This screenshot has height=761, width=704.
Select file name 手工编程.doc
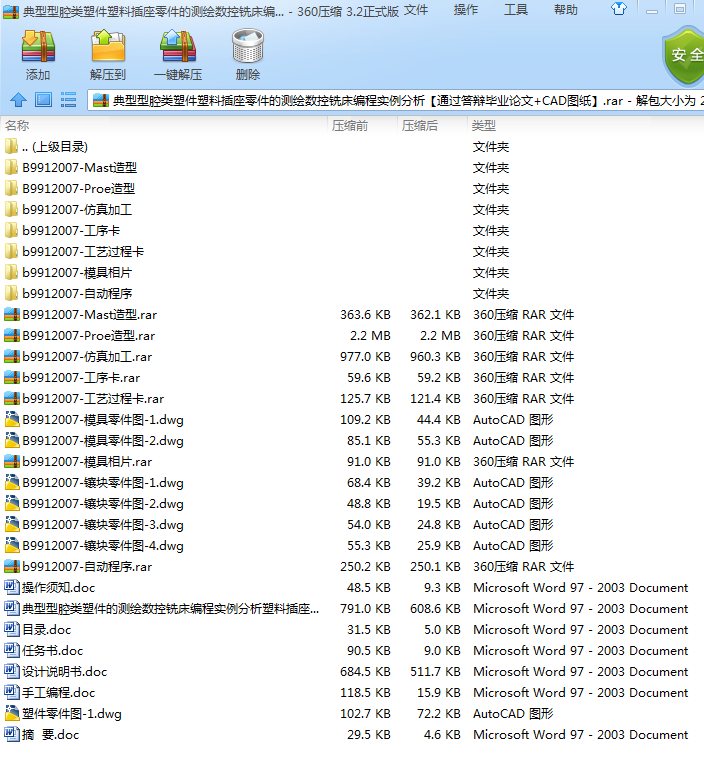[x=59, y=693]
